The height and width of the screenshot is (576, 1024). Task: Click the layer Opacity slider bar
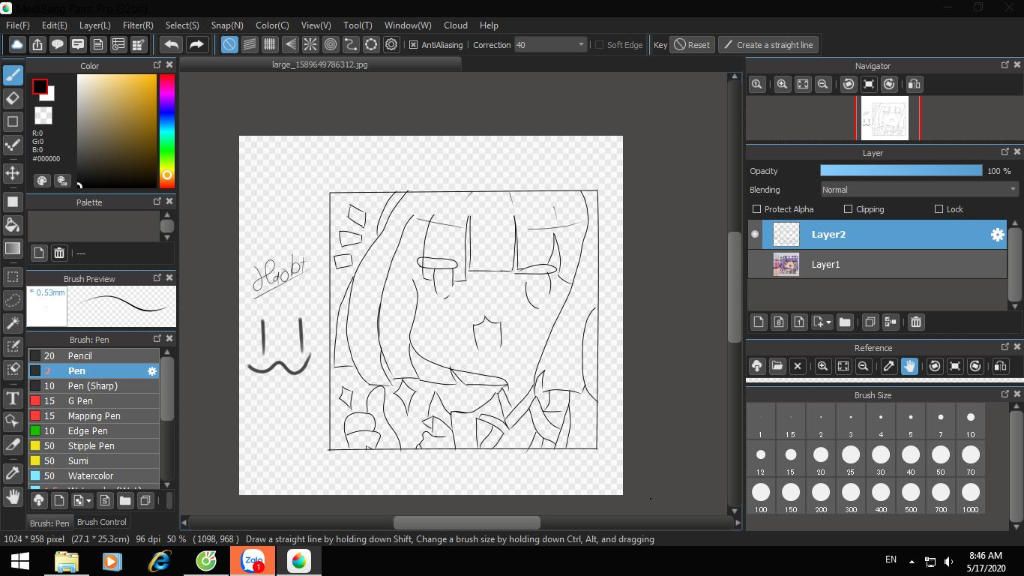(901, 170)
